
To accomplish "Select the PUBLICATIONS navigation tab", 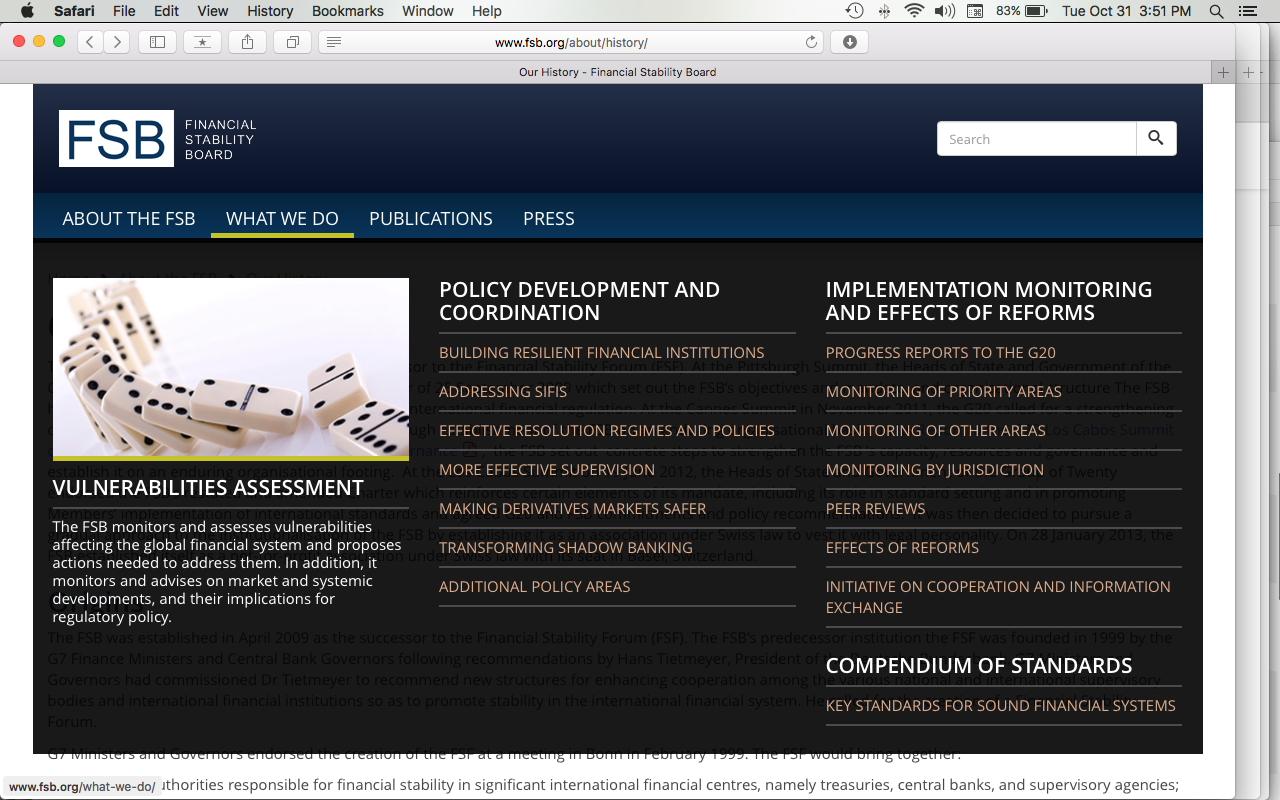I will pyautogui.click(x=430, y=219).
